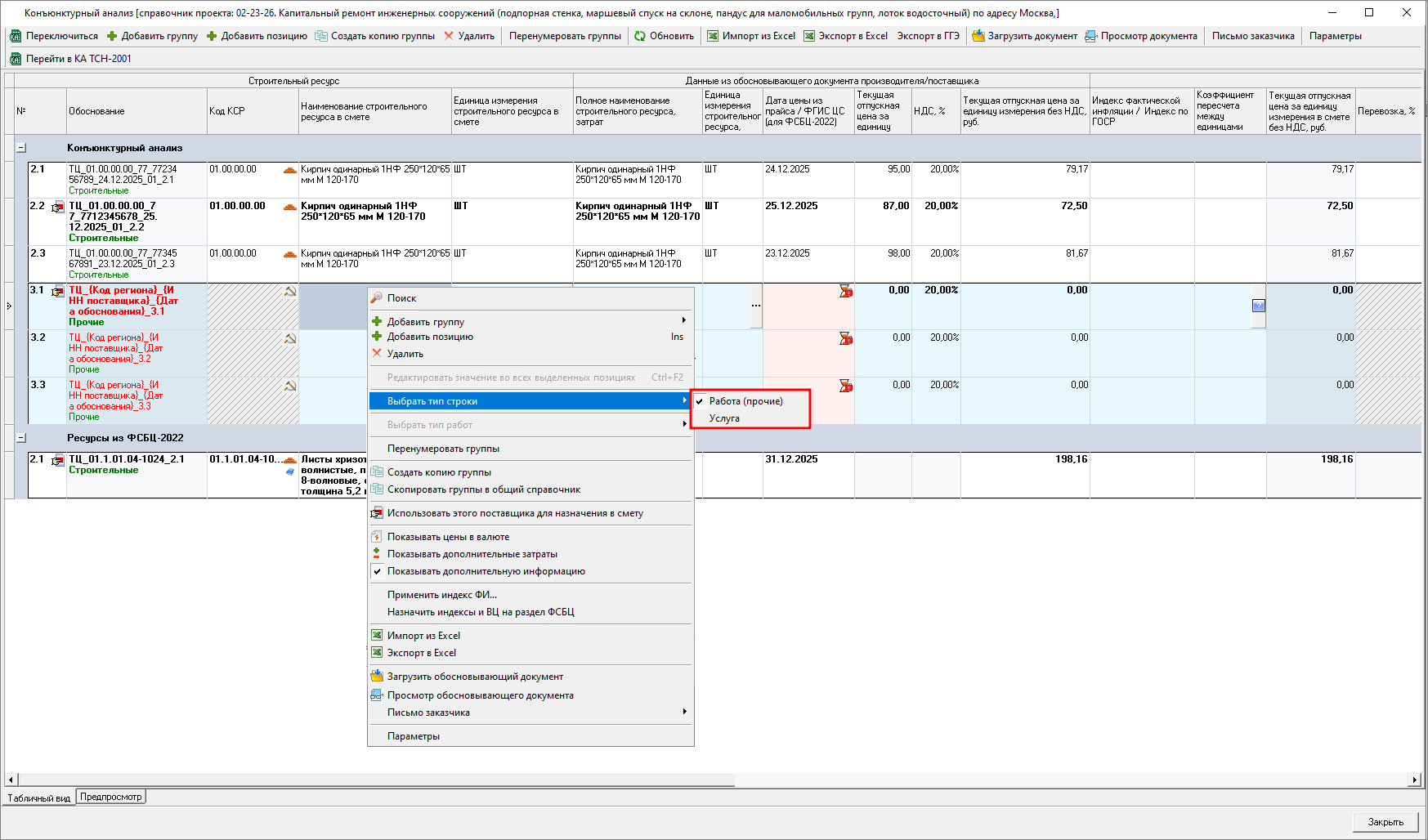The width and height of the screenshot is (1428, 840).
Task: Choose Услуга in the row type submenu
Action: click(x=724, y=418)
